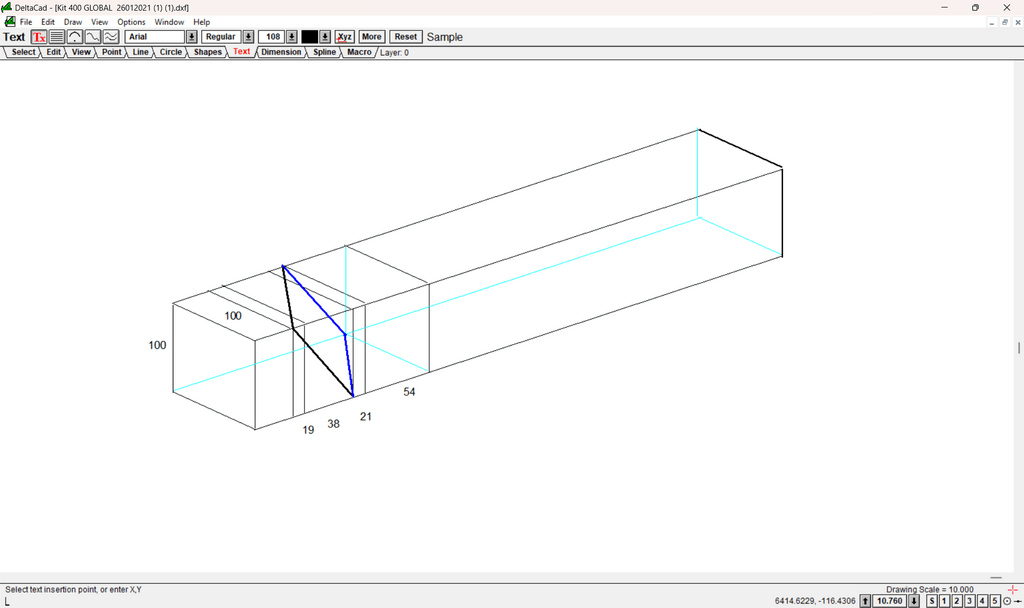This screenshot has width=1024, height=608.
Task: Open the font name dropdown arrow next to Arial
Action: point(191,37)
